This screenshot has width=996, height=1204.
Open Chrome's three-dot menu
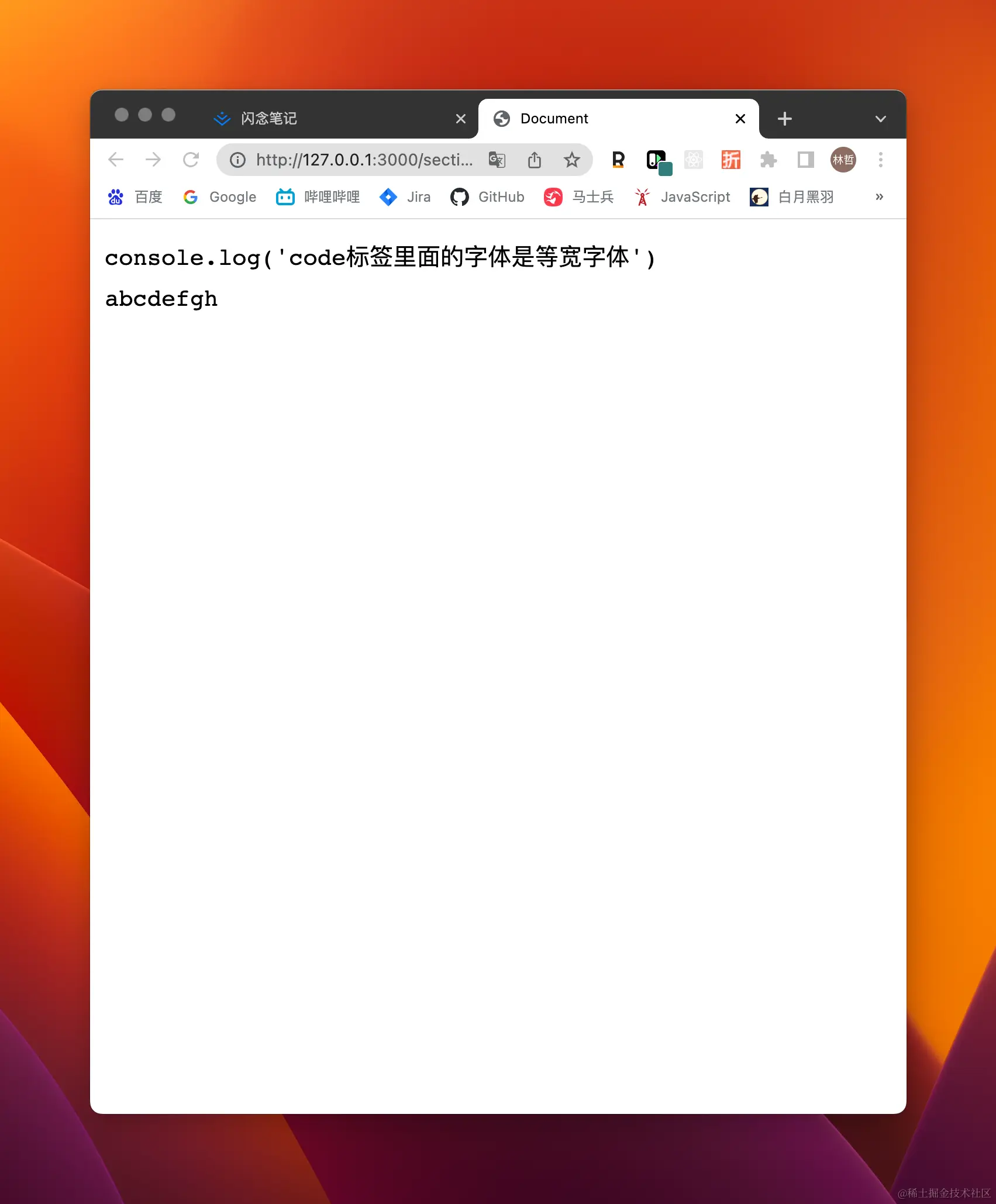(x=880, y=160)
